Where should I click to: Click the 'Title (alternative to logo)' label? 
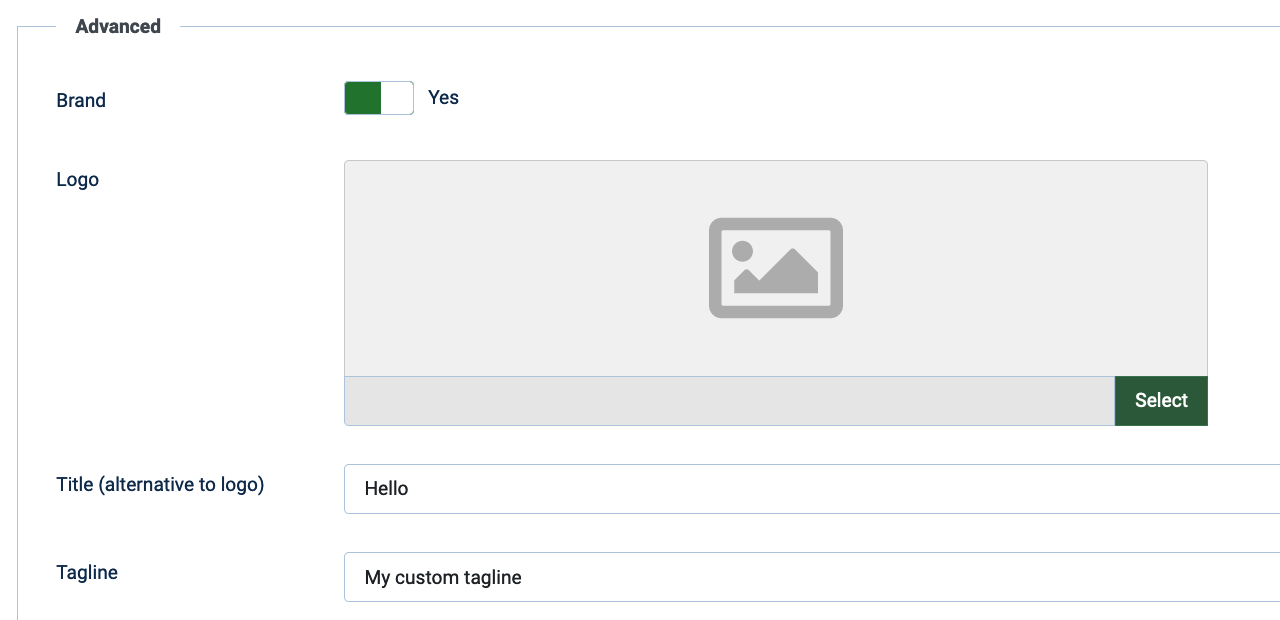point(160,485)
